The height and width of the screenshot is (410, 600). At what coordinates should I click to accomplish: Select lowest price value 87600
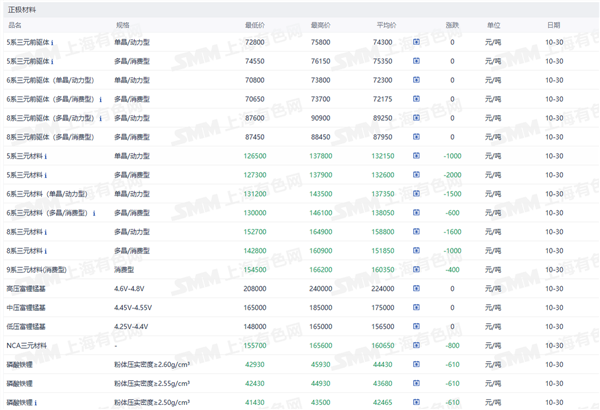click(255, 118)
